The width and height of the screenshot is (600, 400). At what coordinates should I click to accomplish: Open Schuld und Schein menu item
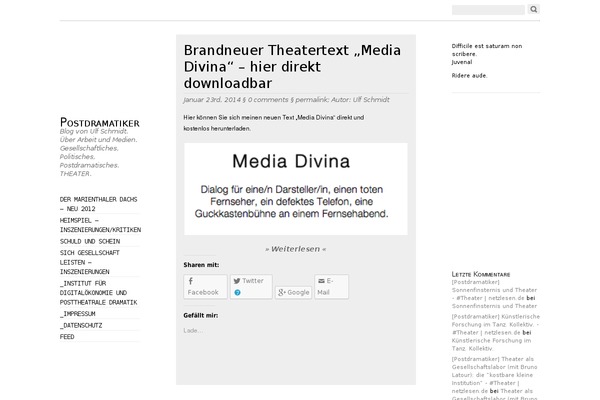click(90, 242)
